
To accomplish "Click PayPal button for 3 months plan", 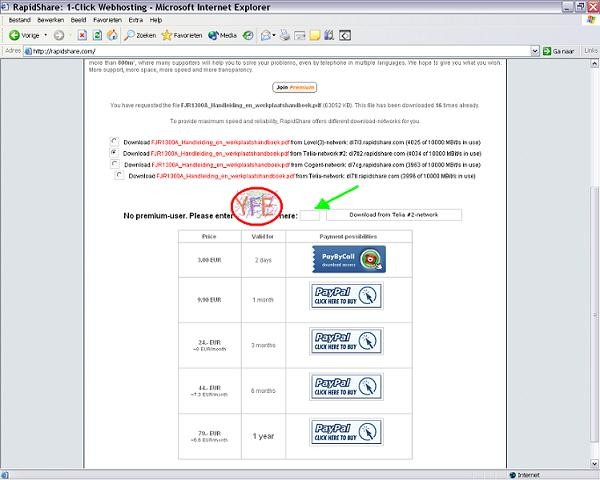I will click(x=346, y=341).
